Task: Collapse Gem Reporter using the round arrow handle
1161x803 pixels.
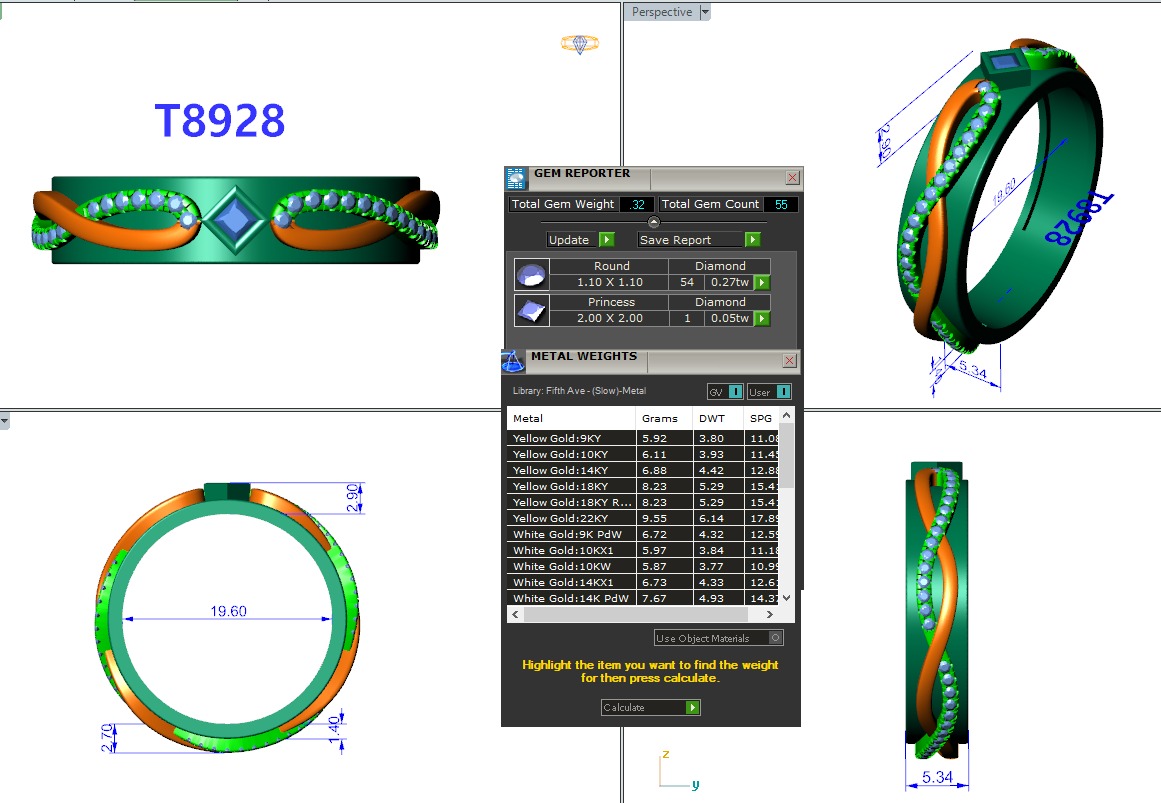Action: [654, 222]
